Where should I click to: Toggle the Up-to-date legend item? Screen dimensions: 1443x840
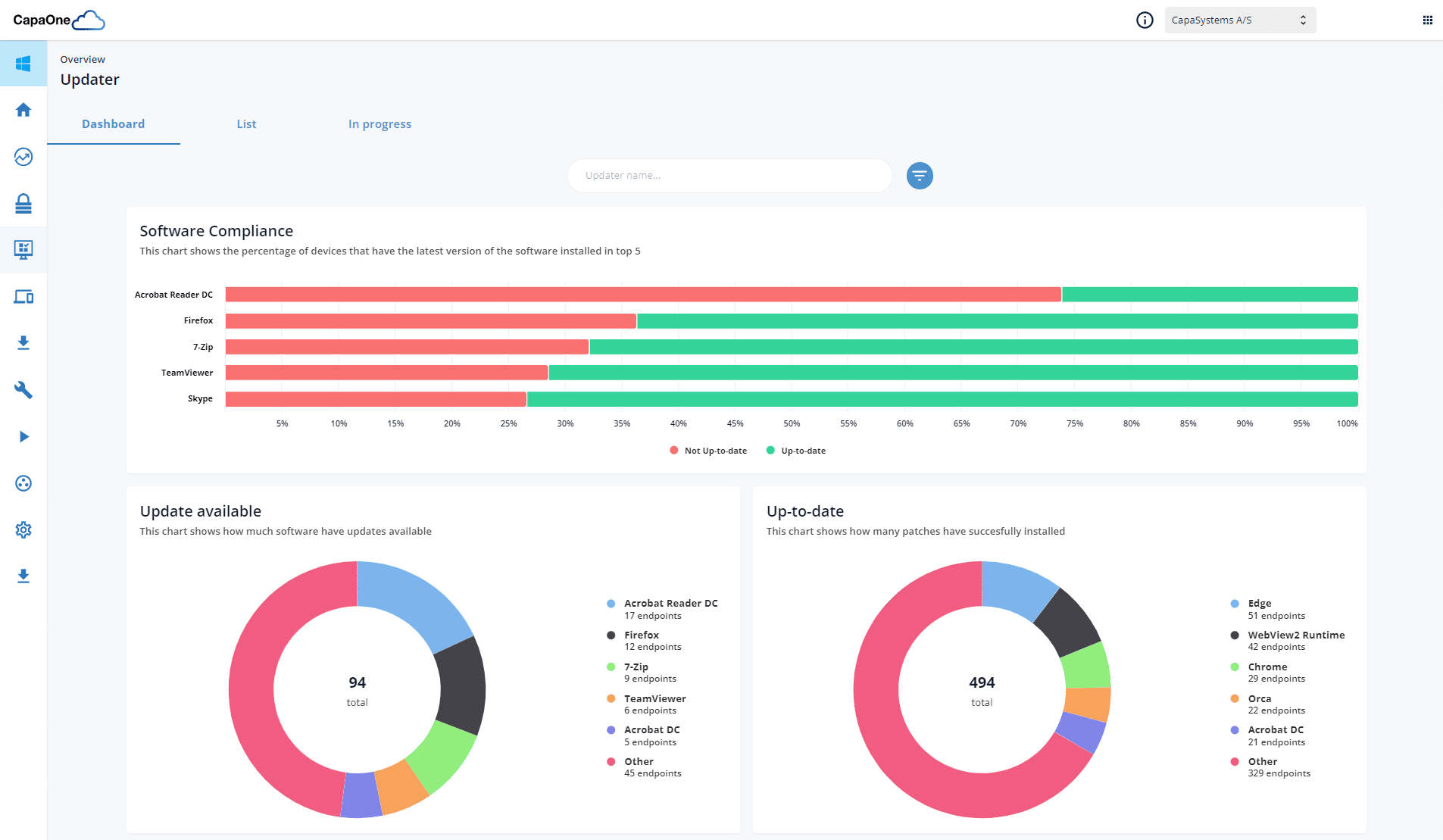(796, 451)
